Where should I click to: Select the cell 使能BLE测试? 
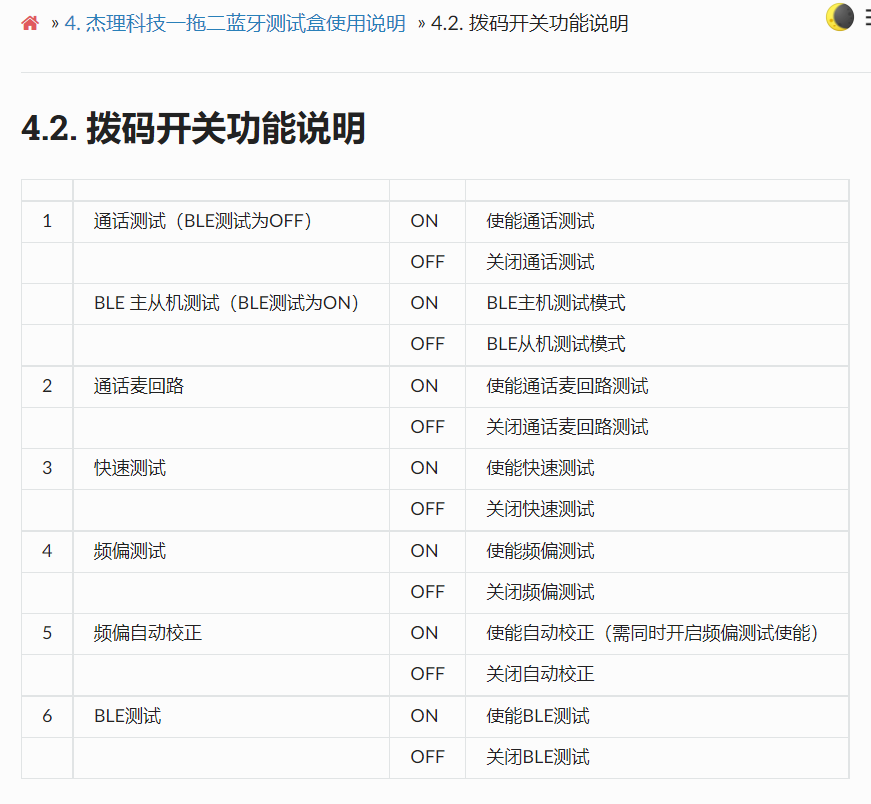657,716
